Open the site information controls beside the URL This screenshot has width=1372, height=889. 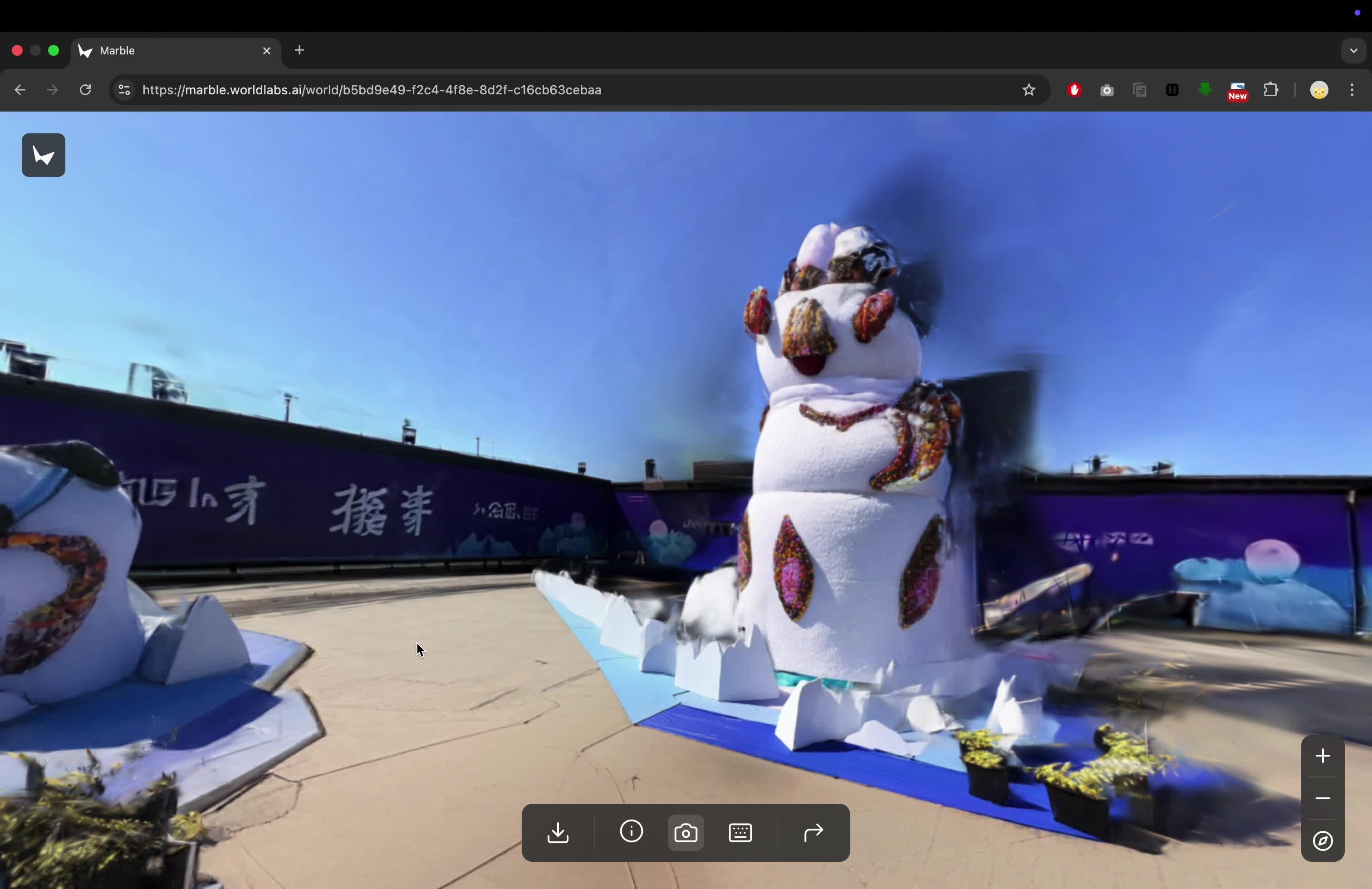[123, 90]
